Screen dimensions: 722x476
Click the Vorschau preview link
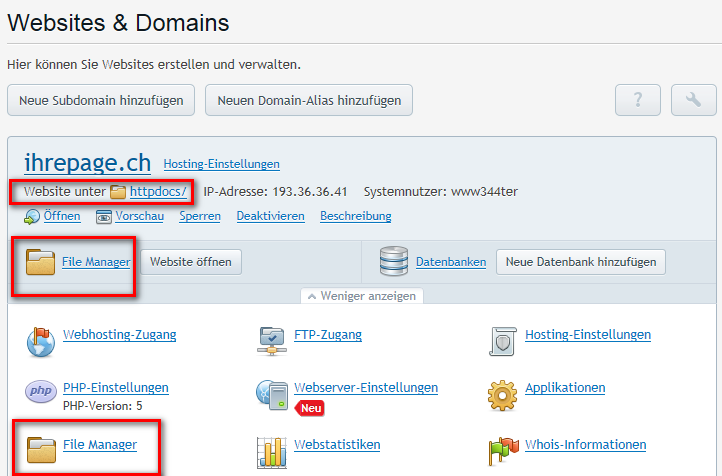[139, 216]
